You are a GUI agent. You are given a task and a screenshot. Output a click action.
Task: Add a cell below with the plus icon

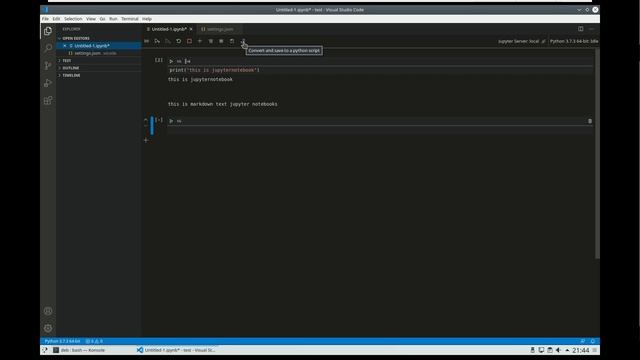146,140
